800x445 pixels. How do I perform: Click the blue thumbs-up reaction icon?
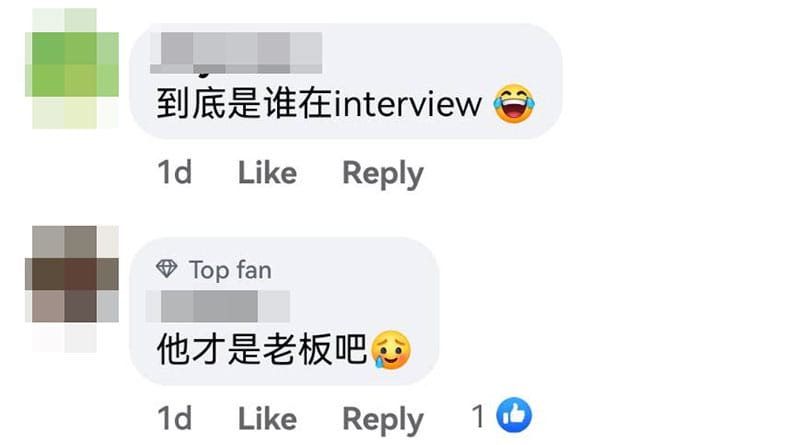[514, 415]
